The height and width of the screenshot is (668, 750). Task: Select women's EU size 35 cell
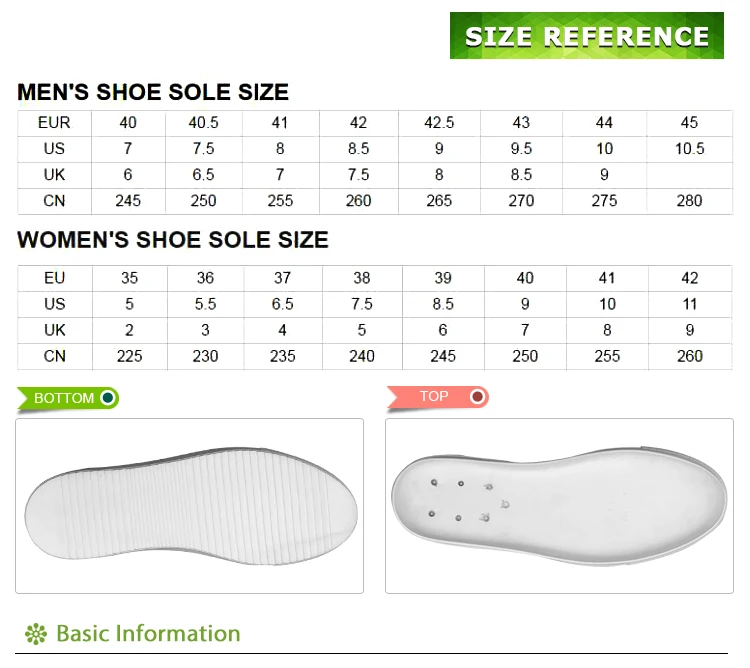pyautogui.click(x=129, y=278)
